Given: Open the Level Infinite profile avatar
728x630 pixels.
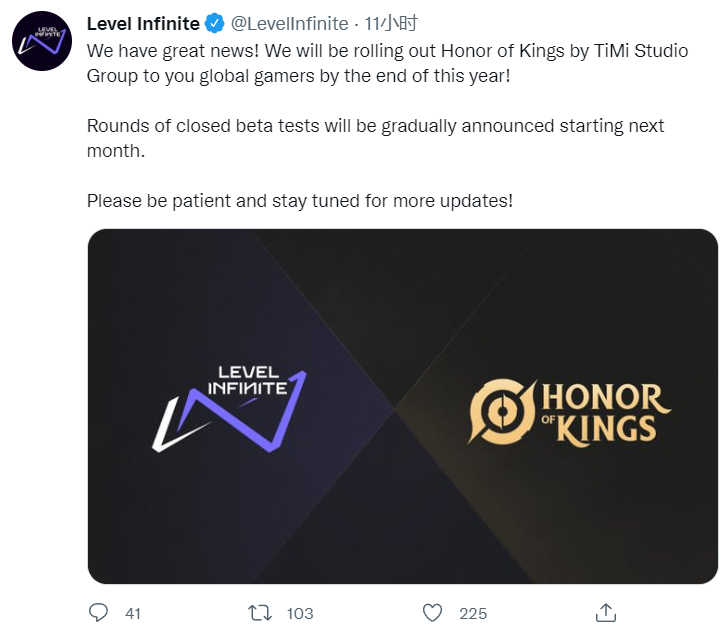Looking at the screenshot, I should 41,41.
